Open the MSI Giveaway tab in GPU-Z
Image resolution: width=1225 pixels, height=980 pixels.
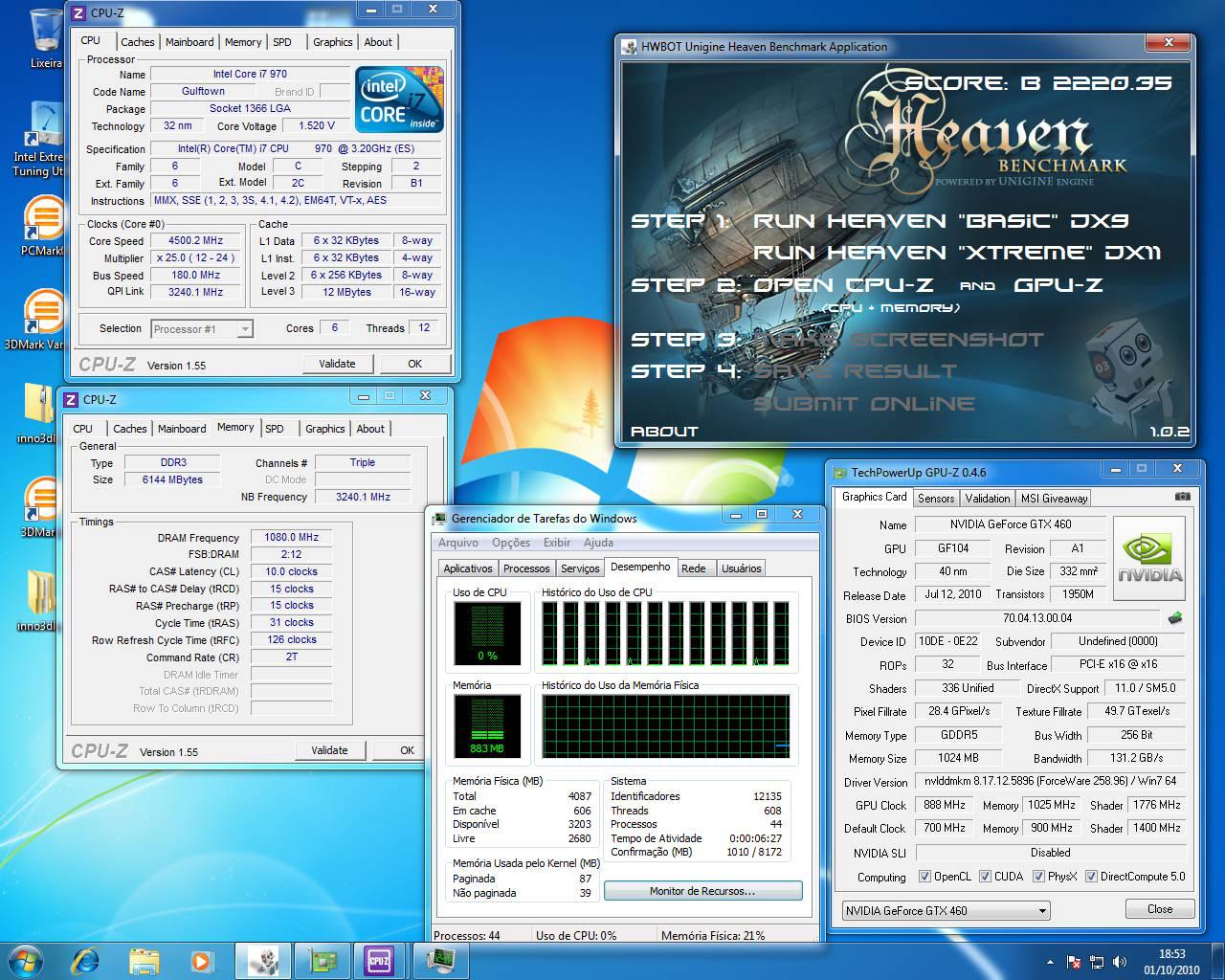point(1053,498)
